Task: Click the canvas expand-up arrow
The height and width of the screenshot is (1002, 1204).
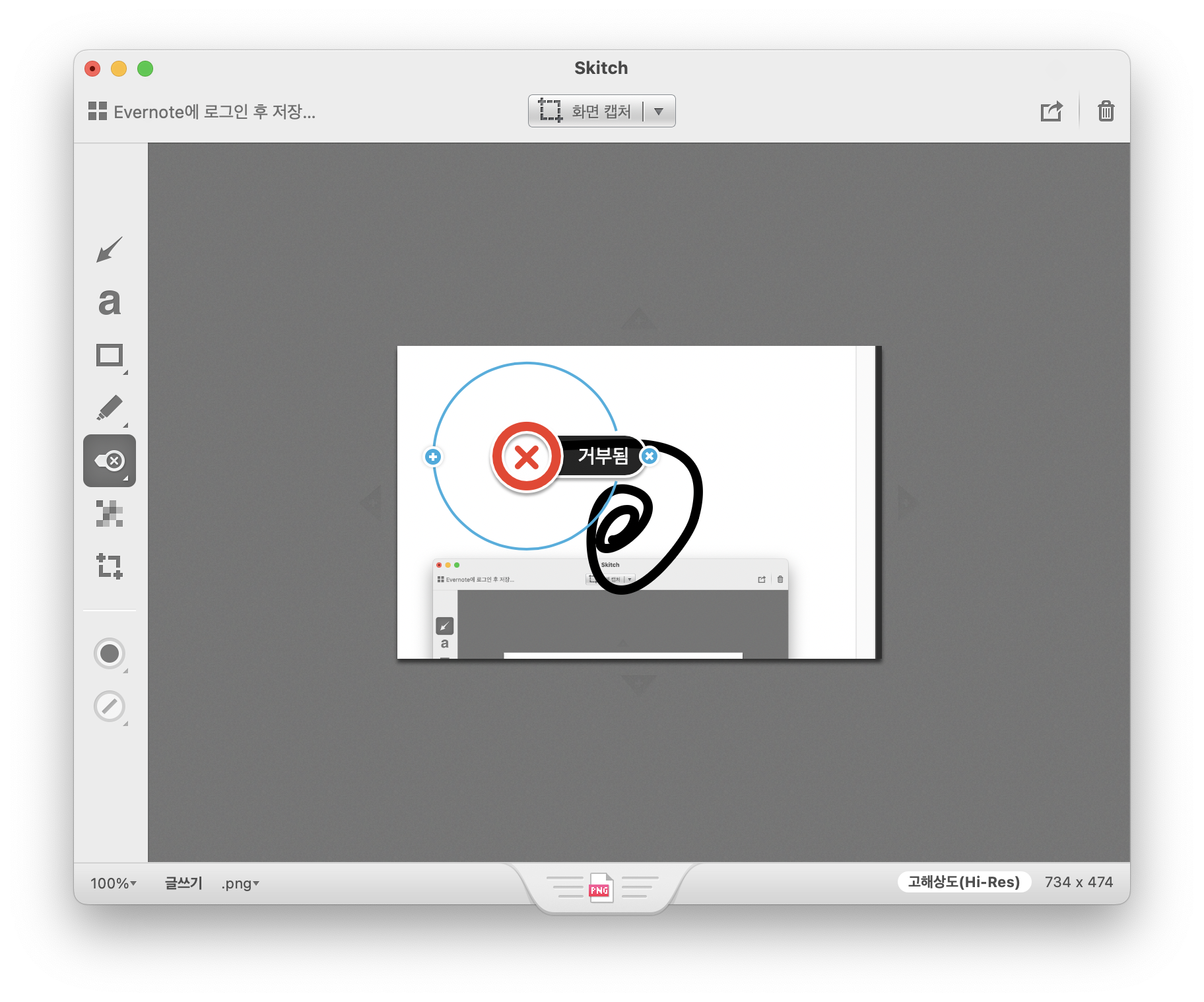Action: pos(639,319)
